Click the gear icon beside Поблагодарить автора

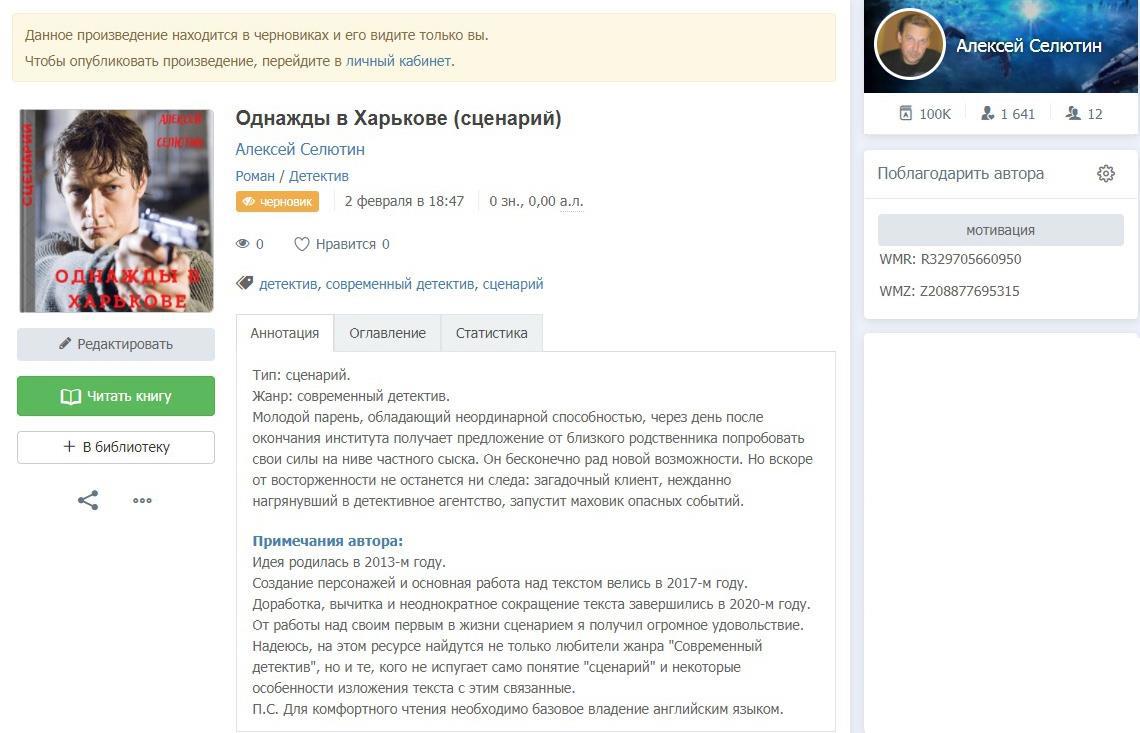pyautogui.click(x=1105, y=174)
